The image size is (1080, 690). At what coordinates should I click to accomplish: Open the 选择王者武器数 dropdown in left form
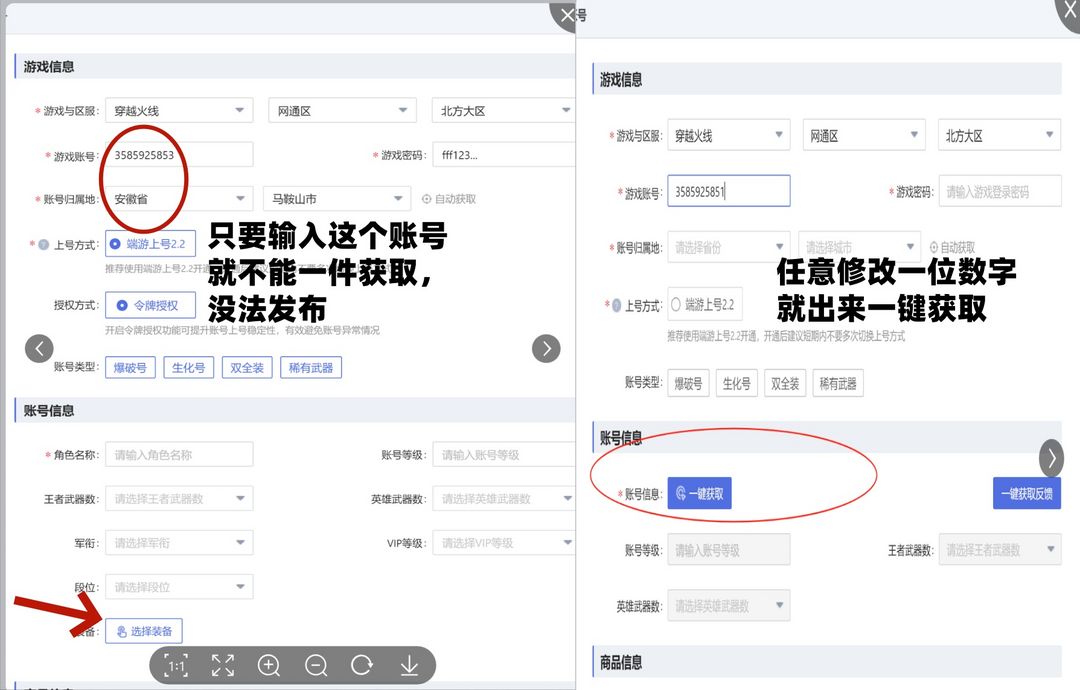tap(178, 499)
